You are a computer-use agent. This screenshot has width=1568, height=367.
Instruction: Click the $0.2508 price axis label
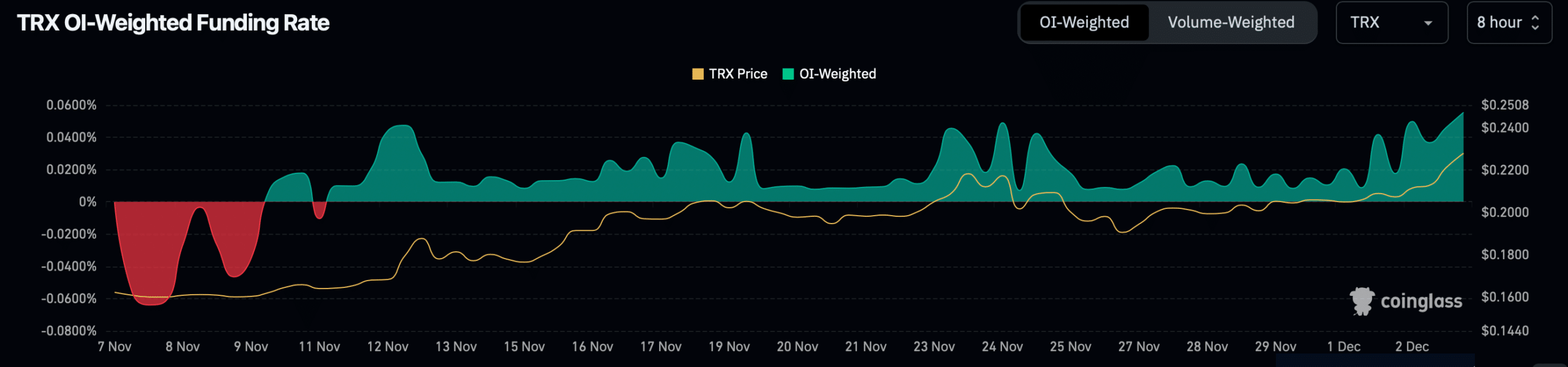[x=1504, y=105]
